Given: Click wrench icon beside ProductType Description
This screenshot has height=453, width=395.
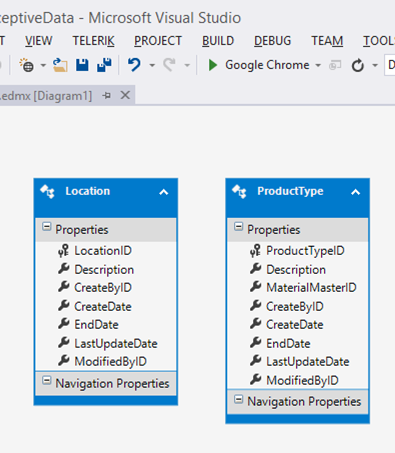Looking at the screenshot, I should coord(256,269).
